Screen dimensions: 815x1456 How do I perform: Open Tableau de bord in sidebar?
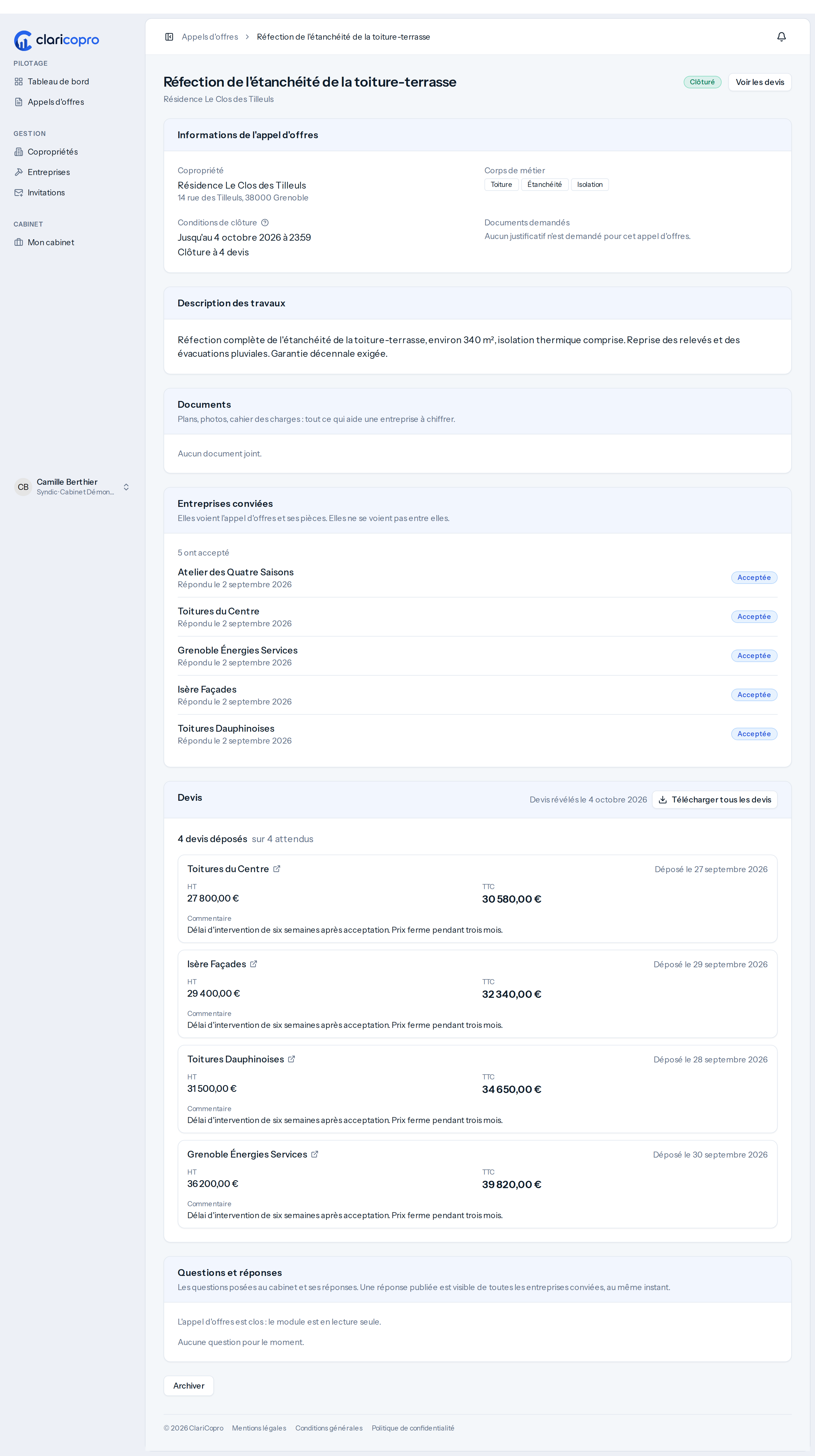tap(72, 81)
